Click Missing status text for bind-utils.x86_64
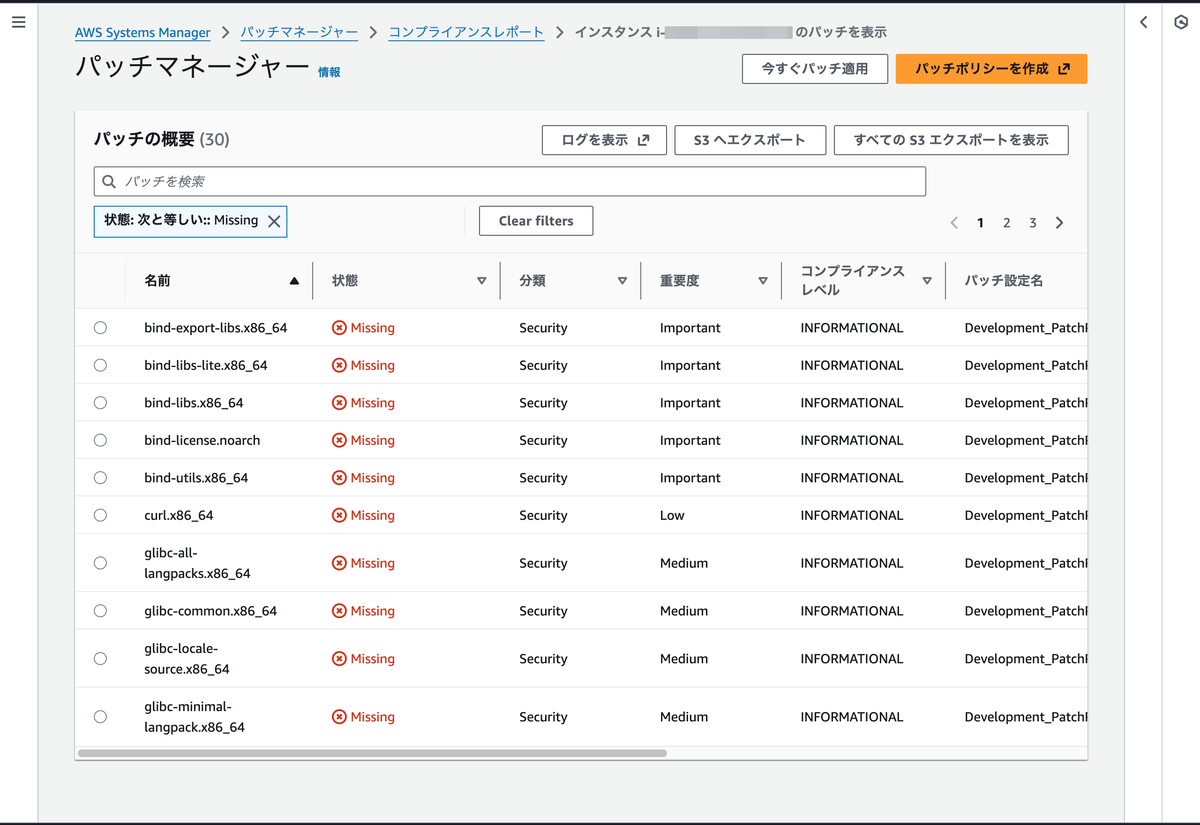The width and height of the screenshot is (1200, 825). [x=373, y=478]
